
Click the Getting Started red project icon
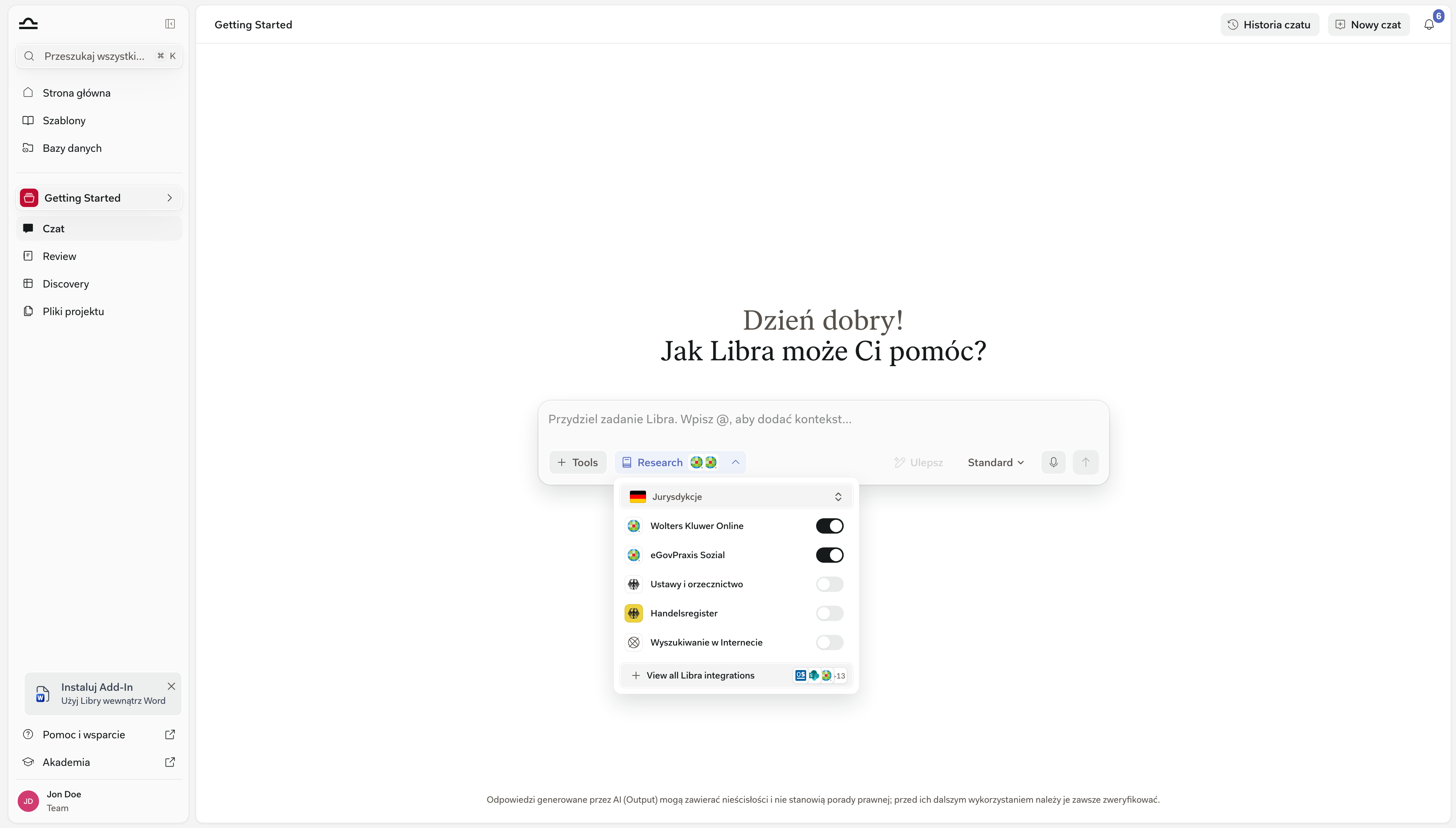[29, 198]
